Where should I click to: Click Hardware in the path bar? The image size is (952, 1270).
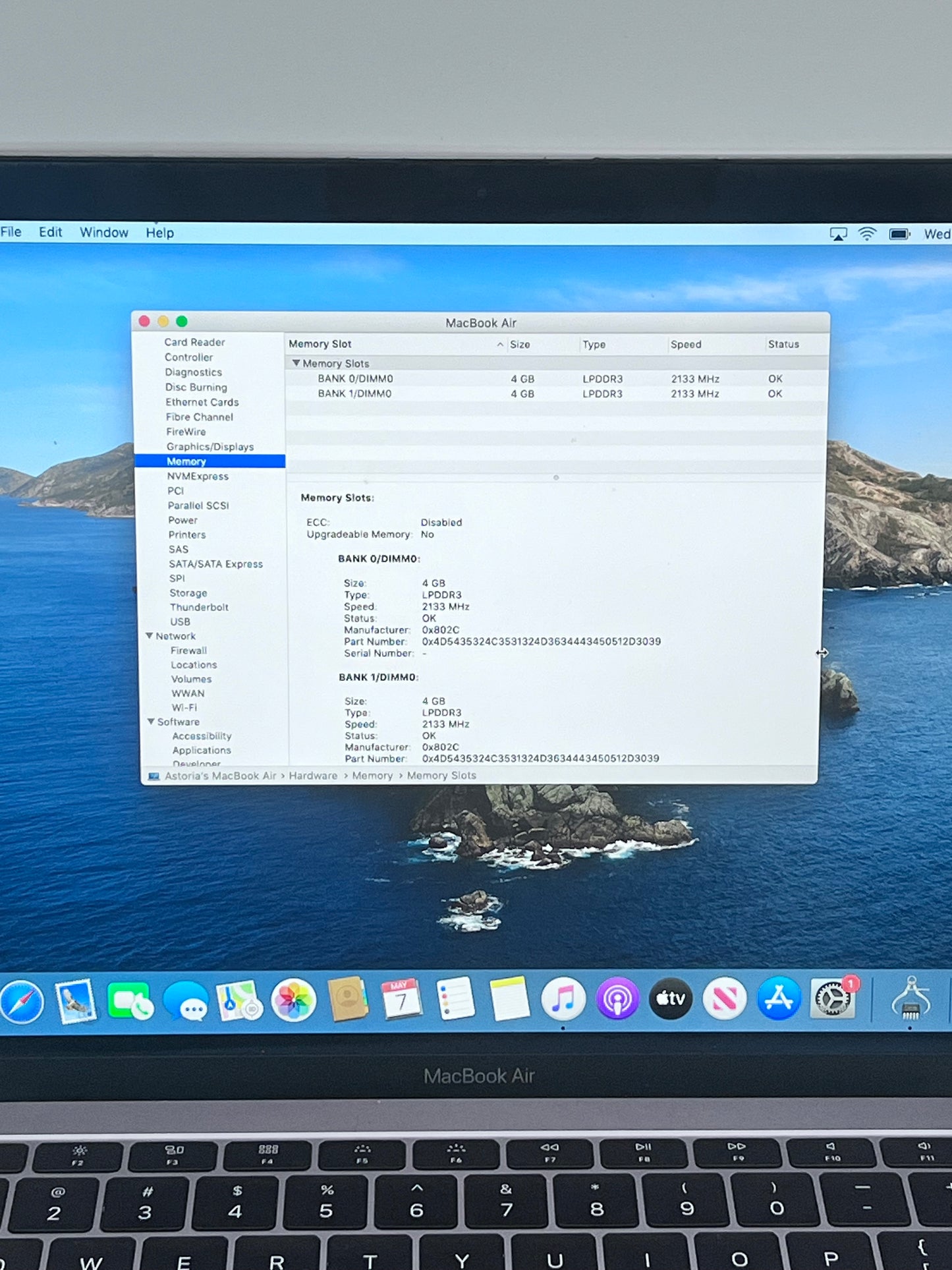click(x=313, y=776)
